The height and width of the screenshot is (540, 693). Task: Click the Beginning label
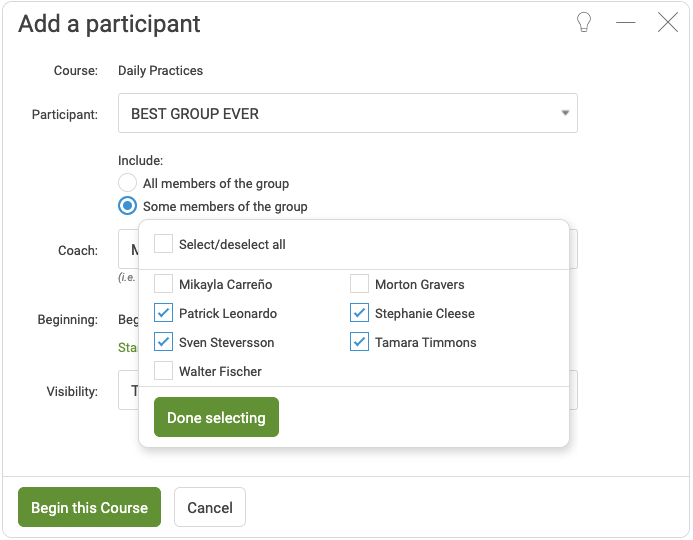coord(68,319)
